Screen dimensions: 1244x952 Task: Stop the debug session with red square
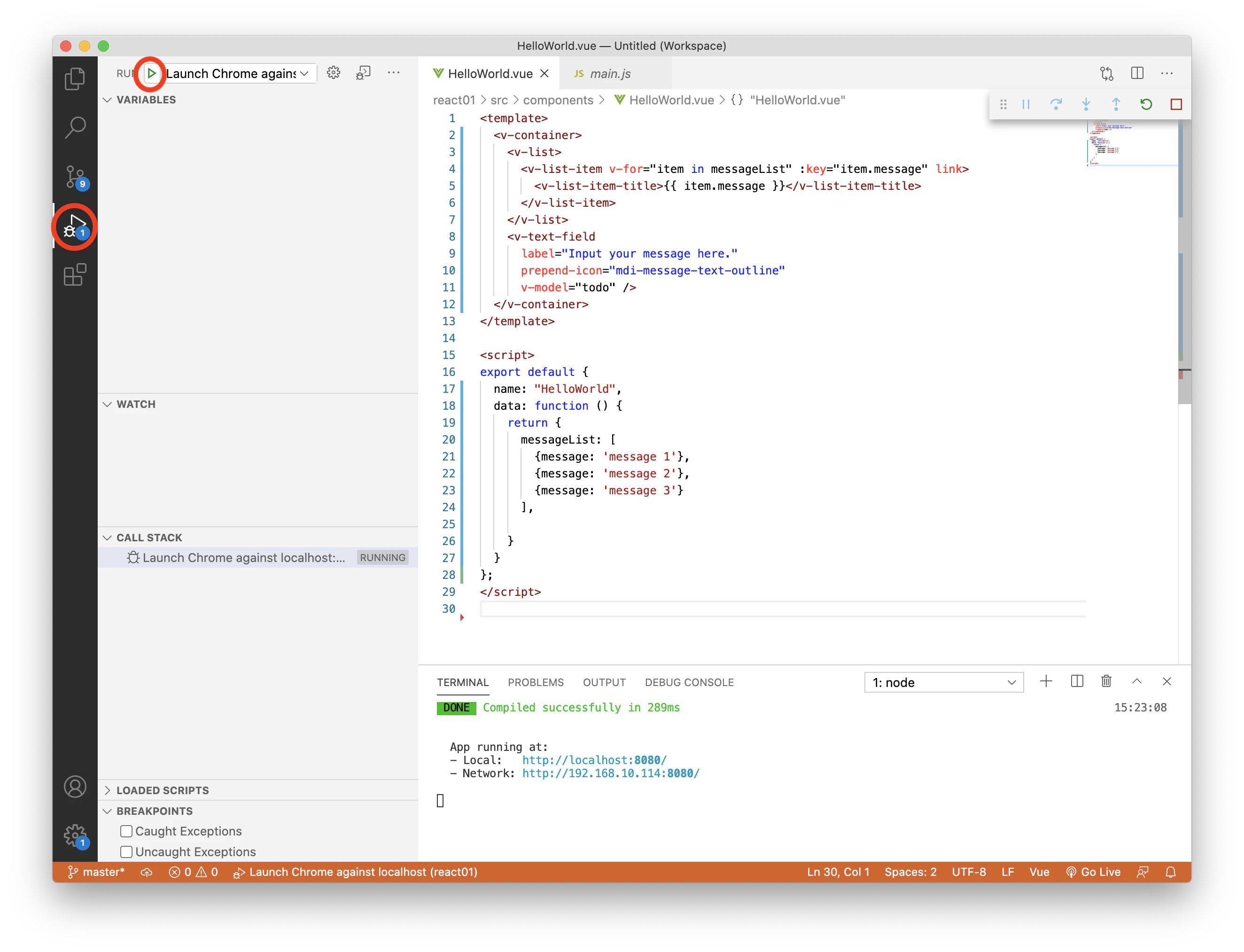click(1177, 104)
